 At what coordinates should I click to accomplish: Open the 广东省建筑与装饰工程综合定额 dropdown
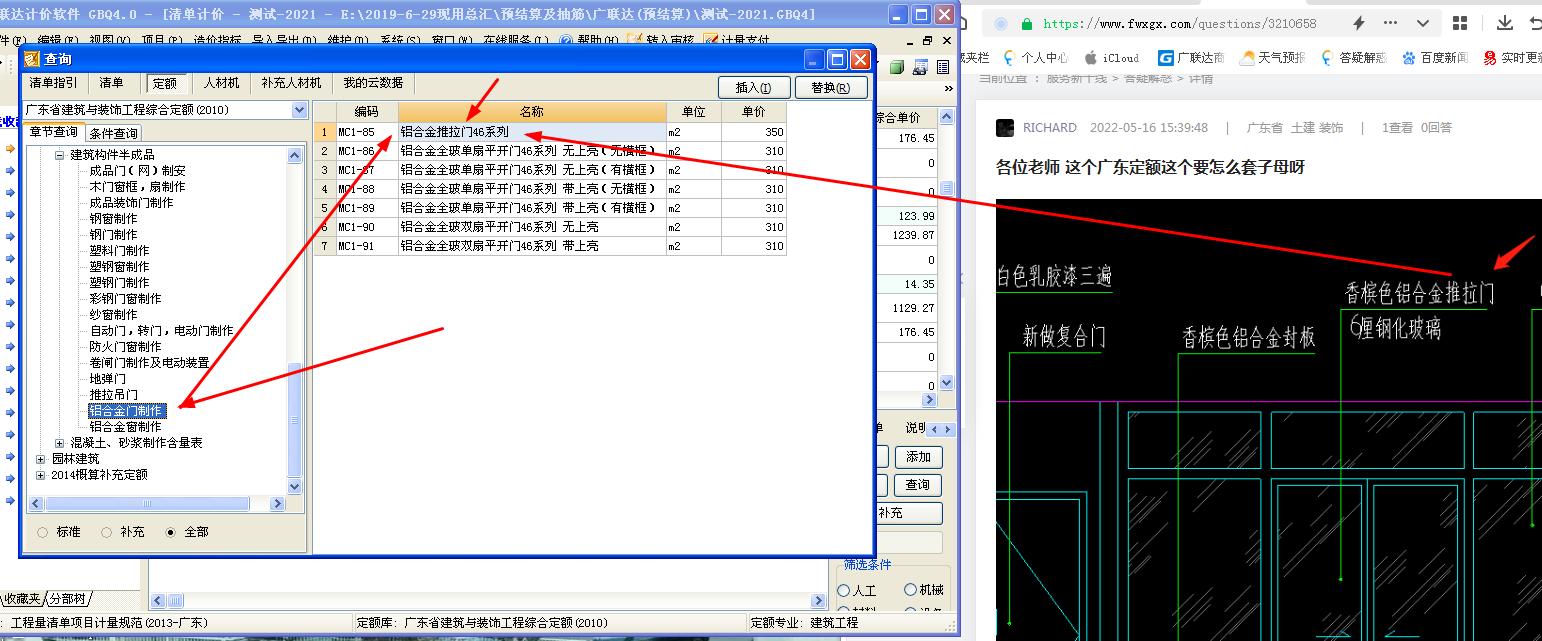pos(299,109)
